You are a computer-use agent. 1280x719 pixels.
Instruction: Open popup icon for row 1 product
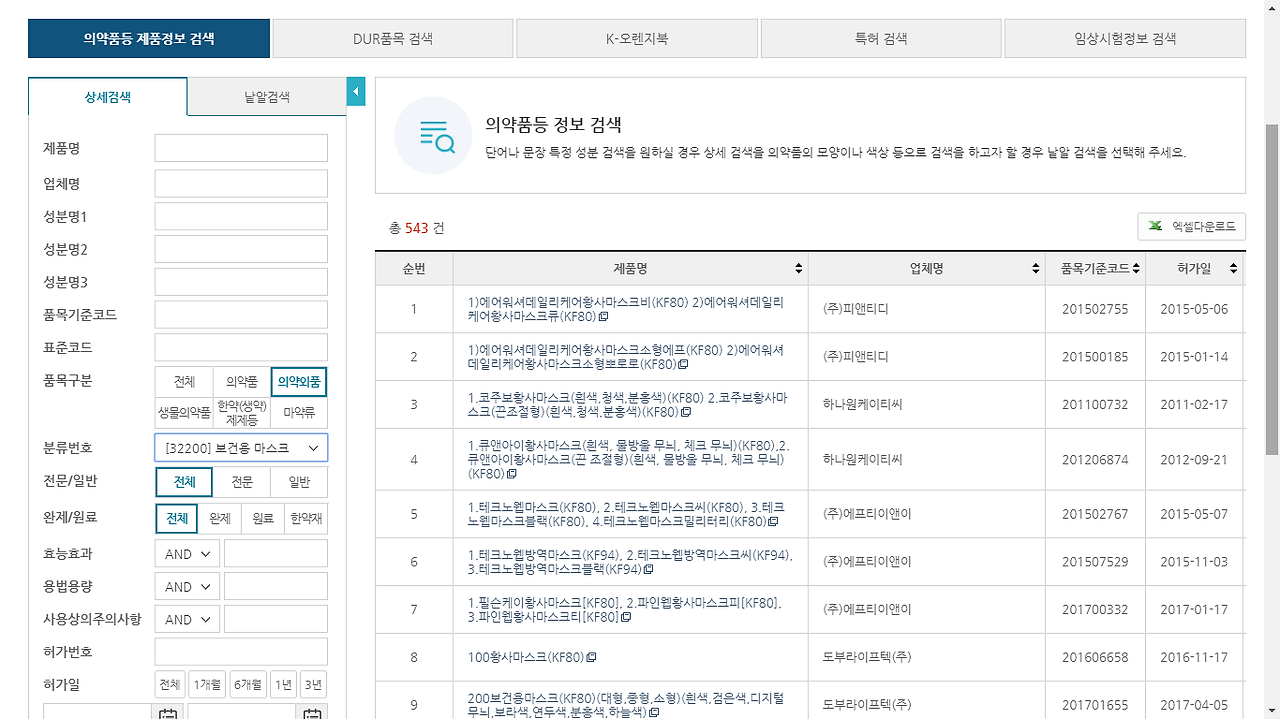click(x=603, y=317)
